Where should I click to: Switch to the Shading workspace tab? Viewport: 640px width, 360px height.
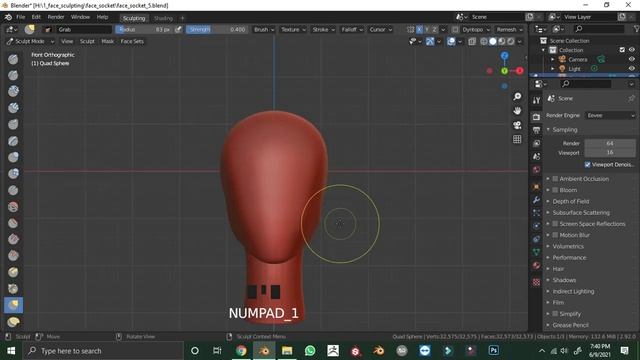(163, 18)
